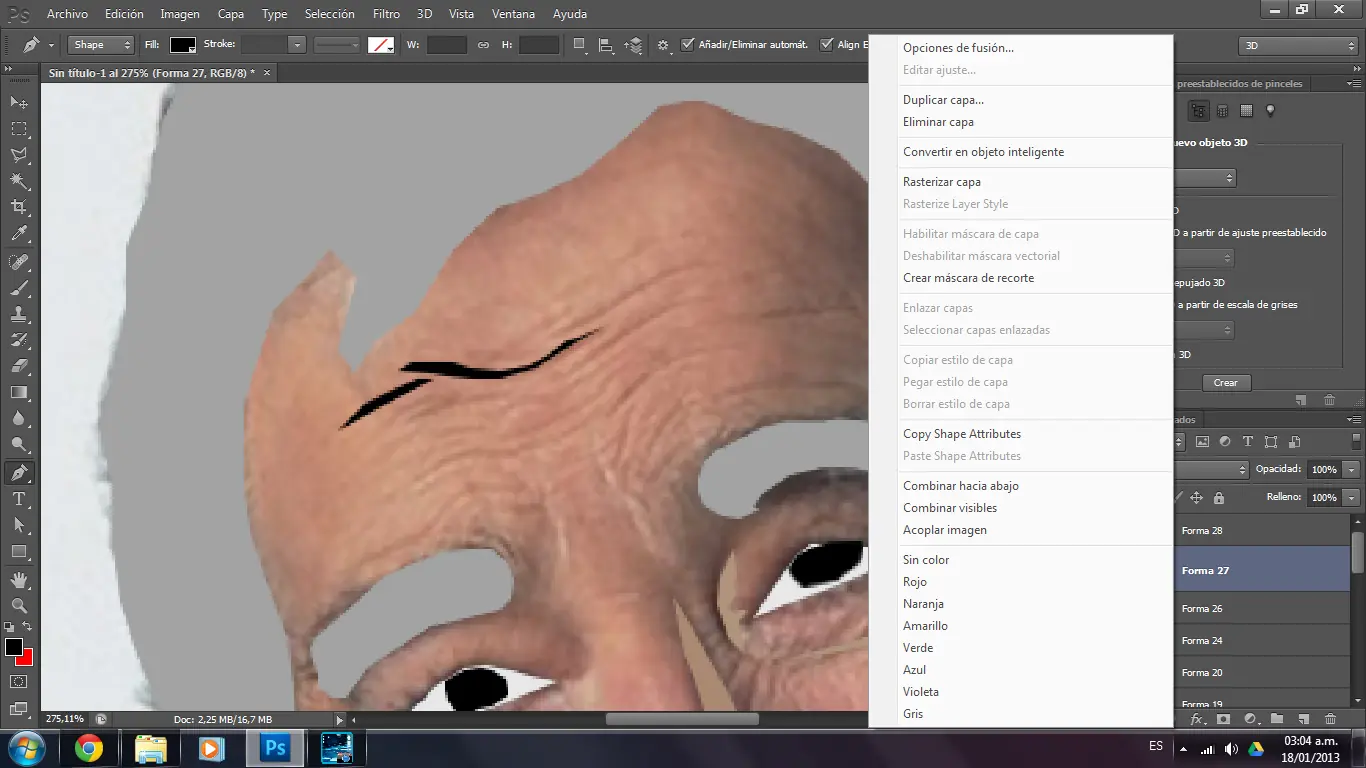
Task: Select the Forma 24 layer
Action: pos(1261,640)
